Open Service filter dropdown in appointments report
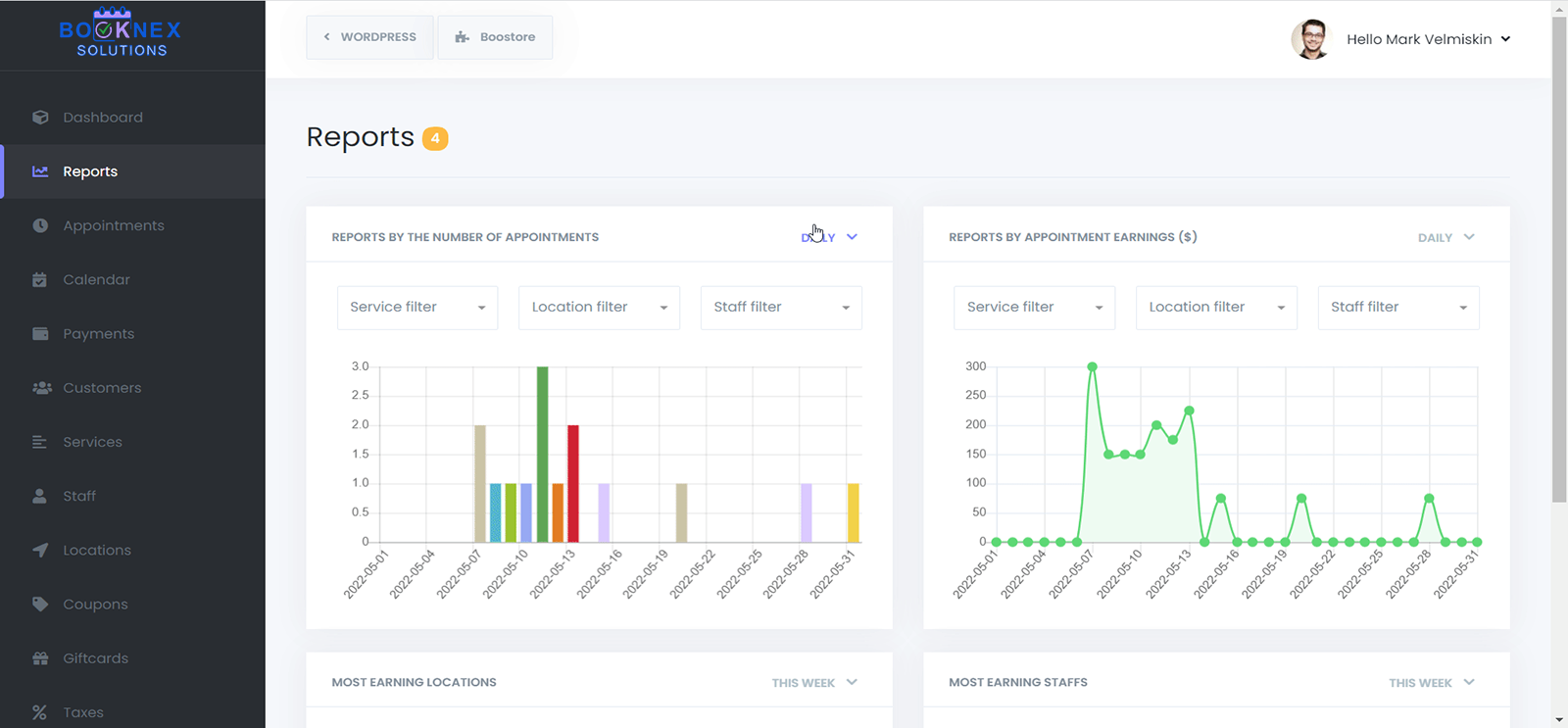 [417, 308]
